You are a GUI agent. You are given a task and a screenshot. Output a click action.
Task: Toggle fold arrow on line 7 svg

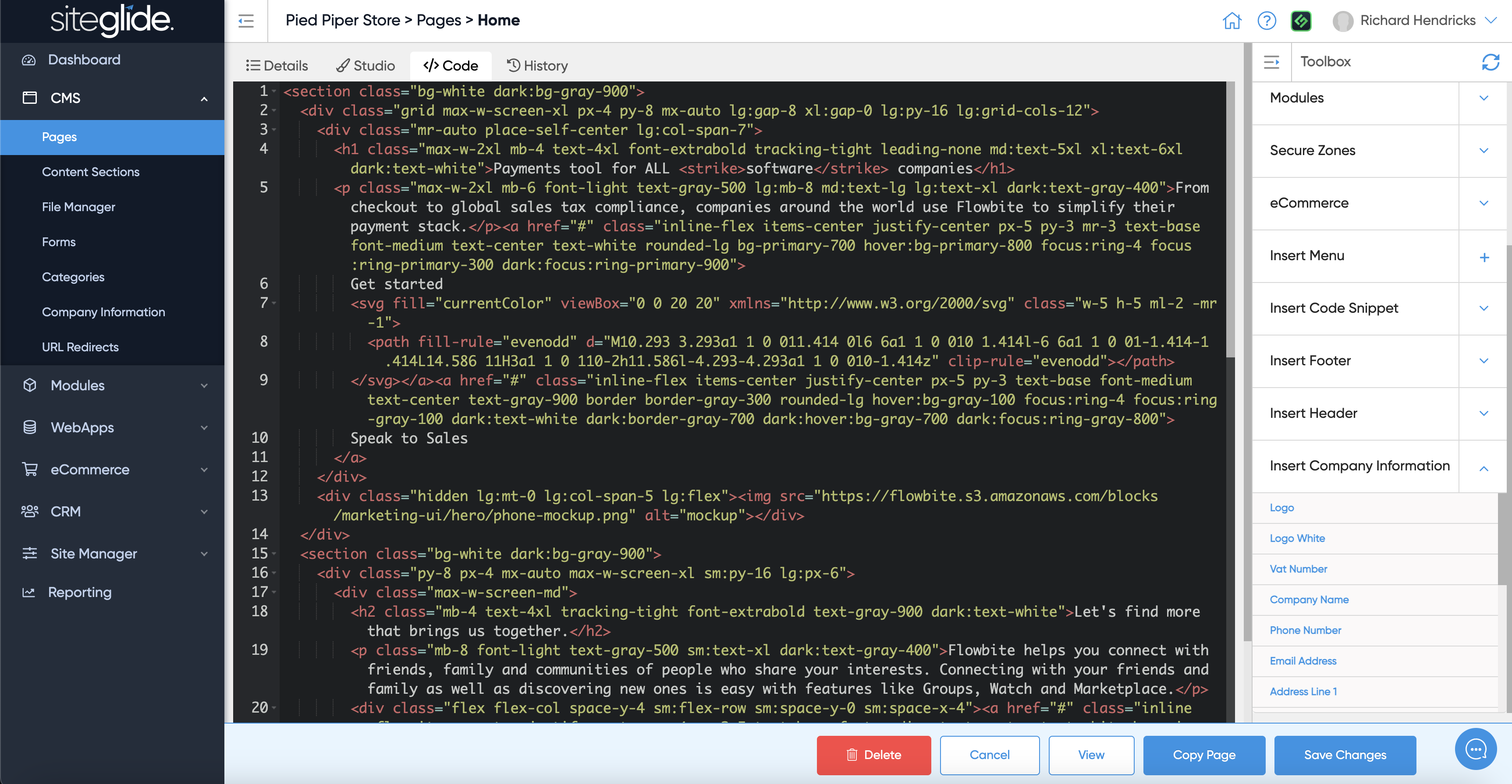coord(274,303)
